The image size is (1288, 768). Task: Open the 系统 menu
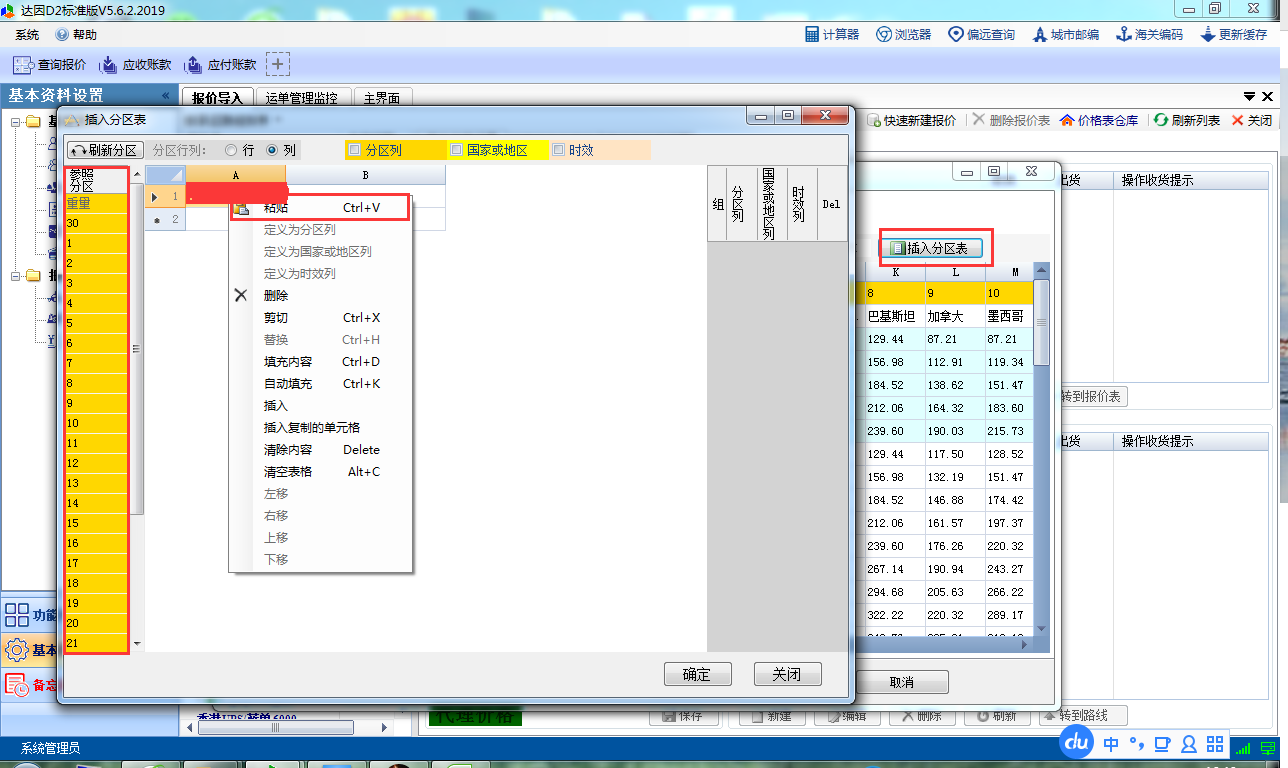(x=27, y=34)
